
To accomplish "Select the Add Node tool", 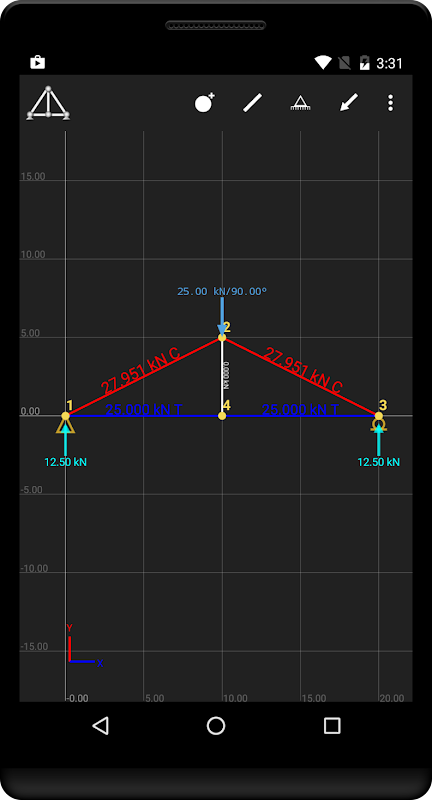I will [204, 103].
